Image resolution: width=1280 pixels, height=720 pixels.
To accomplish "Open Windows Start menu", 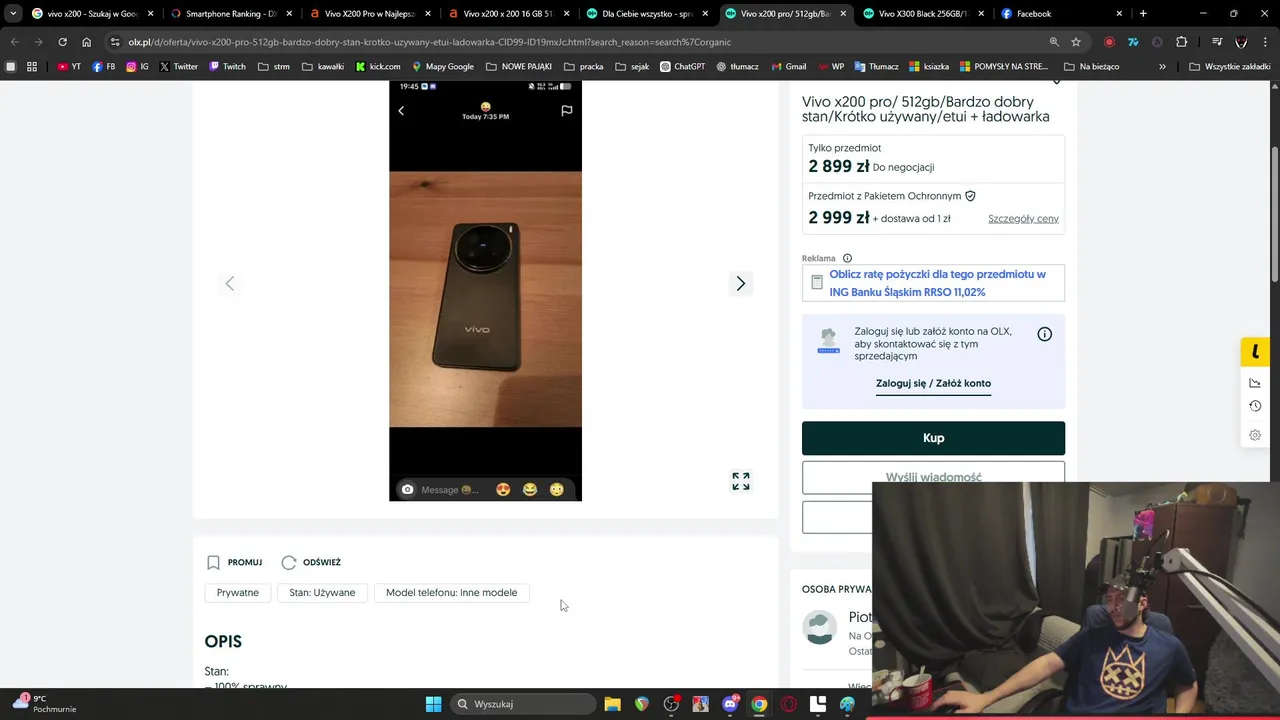I will [x=433, y=704].
